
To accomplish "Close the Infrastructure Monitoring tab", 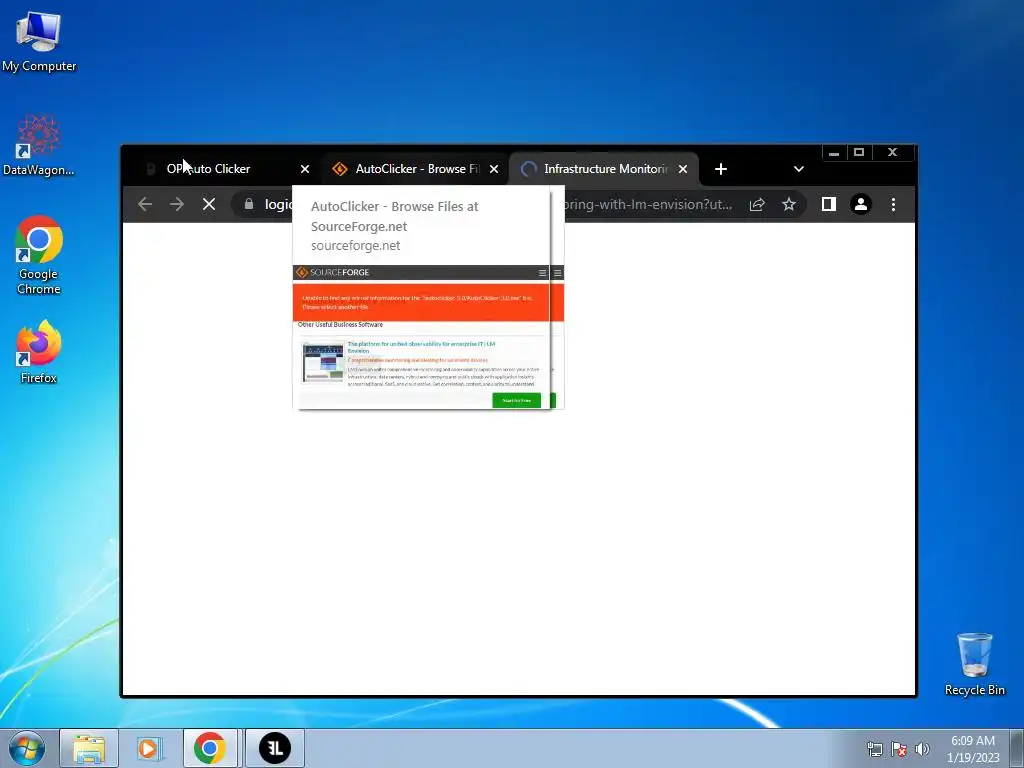I will pos(683,169).
